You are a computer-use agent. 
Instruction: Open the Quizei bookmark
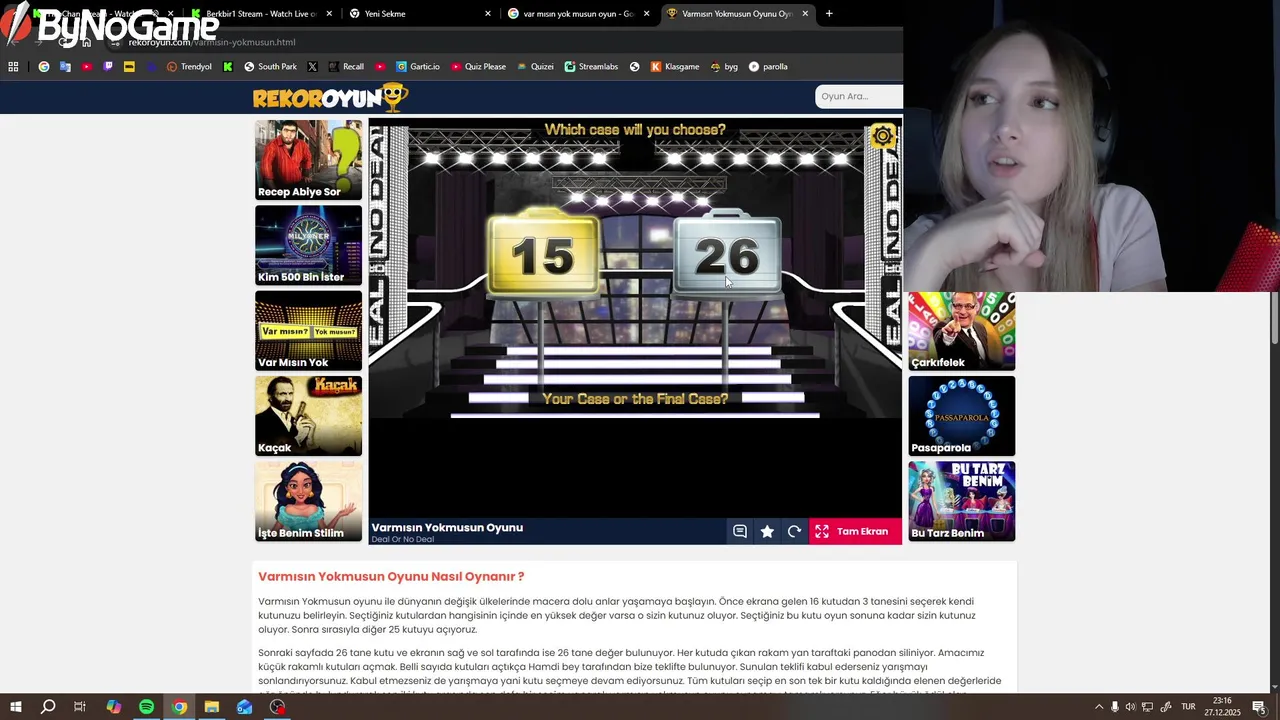click(x=535, y=67)
